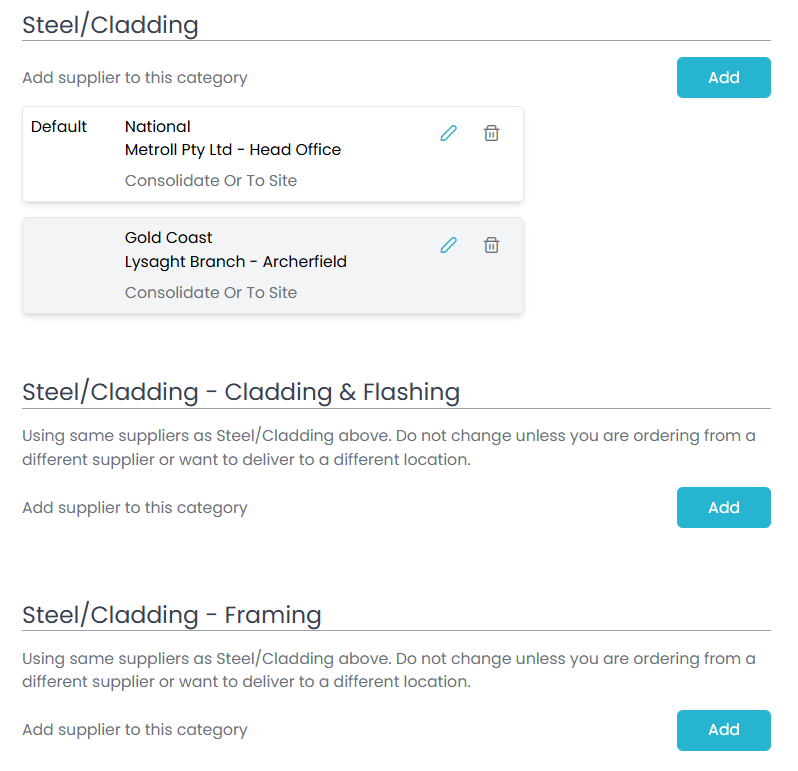Edit the National Metroll supplier entry
Screen dimensions: 798x771
click(x=448, y=133)
